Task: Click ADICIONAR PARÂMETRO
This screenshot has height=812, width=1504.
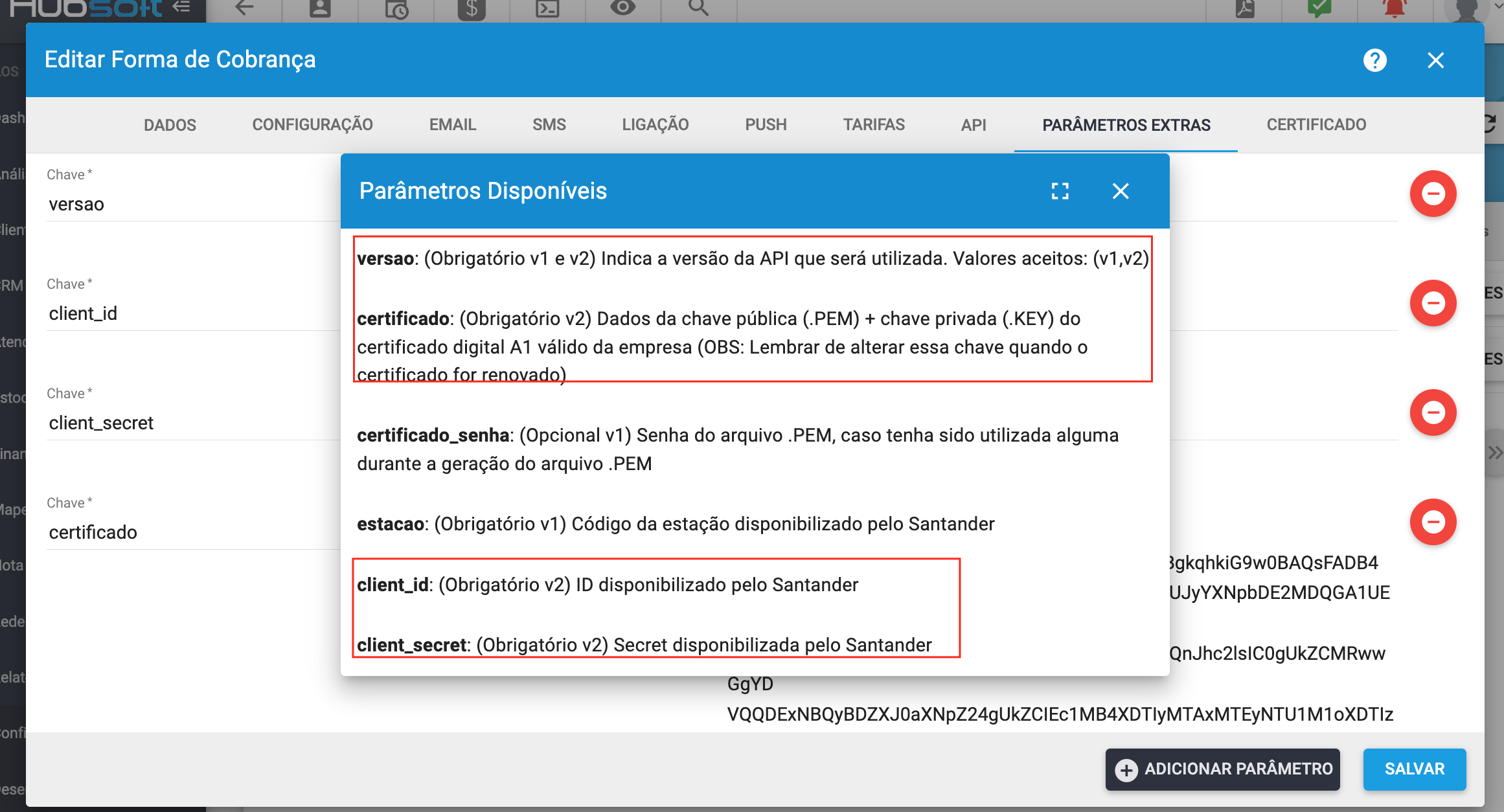Action: coord(1222,769)
